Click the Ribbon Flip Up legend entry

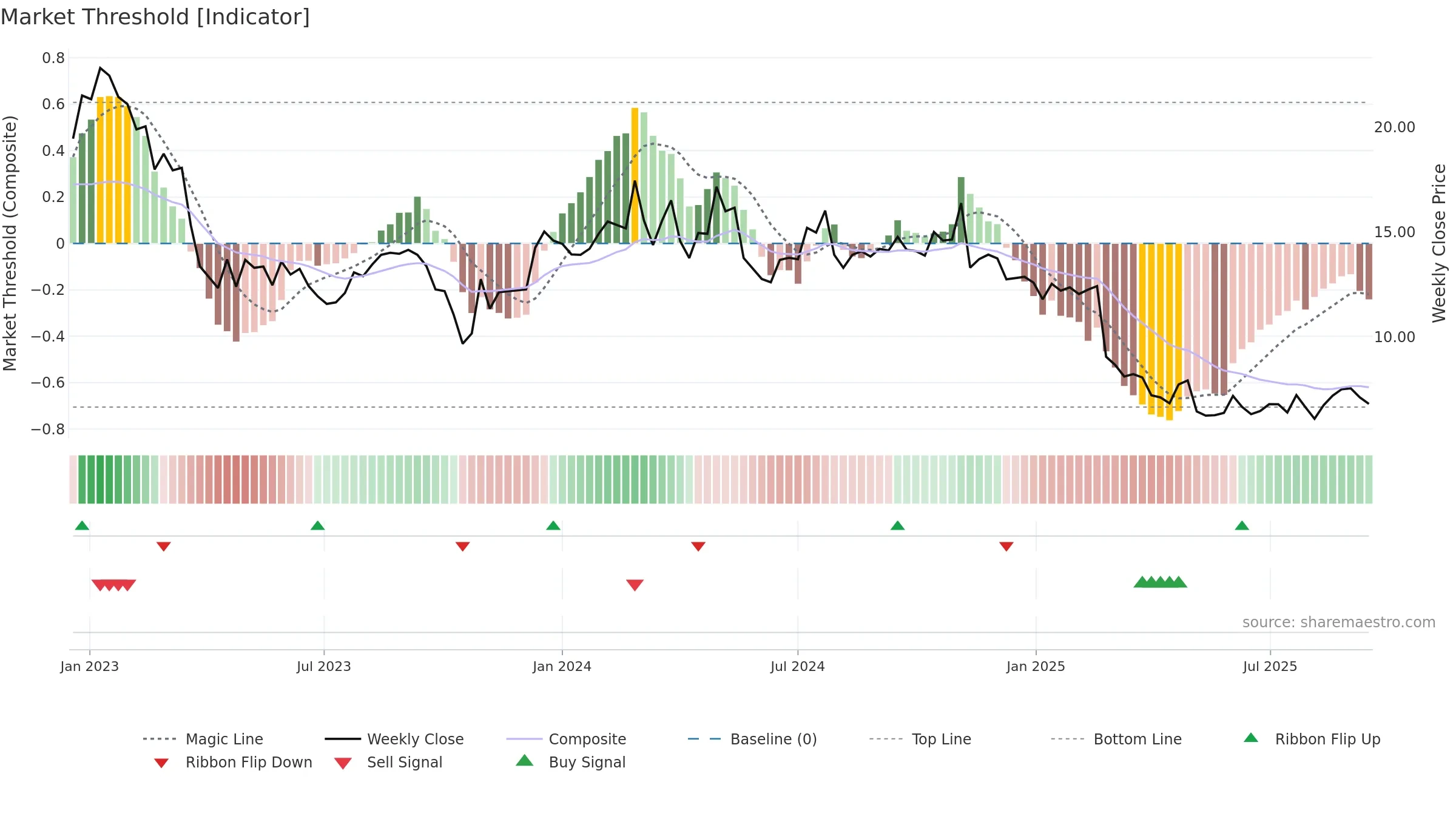click(x=1312, y=739)
